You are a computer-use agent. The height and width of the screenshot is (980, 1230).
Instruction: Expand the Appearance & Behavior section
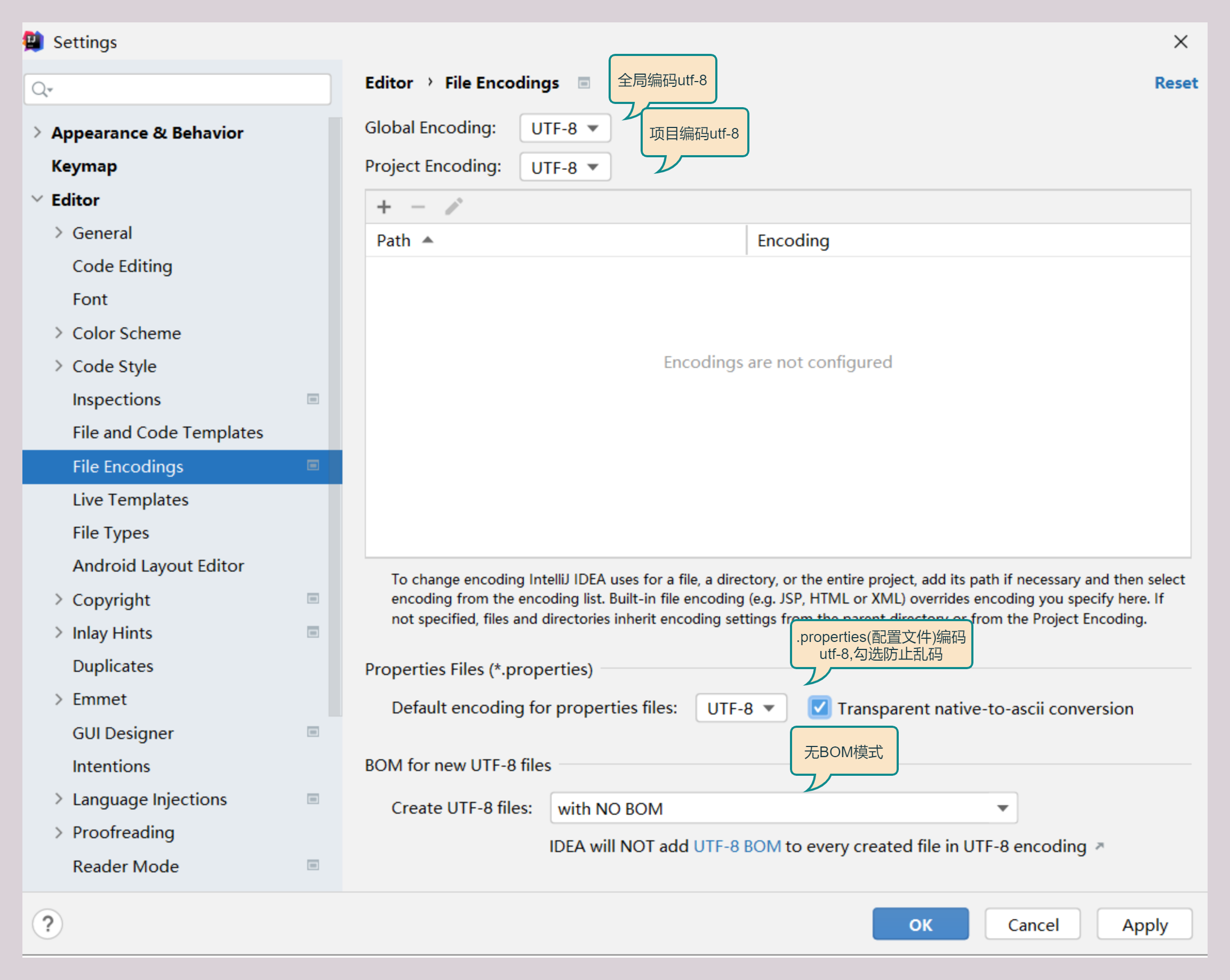[38, 132]
